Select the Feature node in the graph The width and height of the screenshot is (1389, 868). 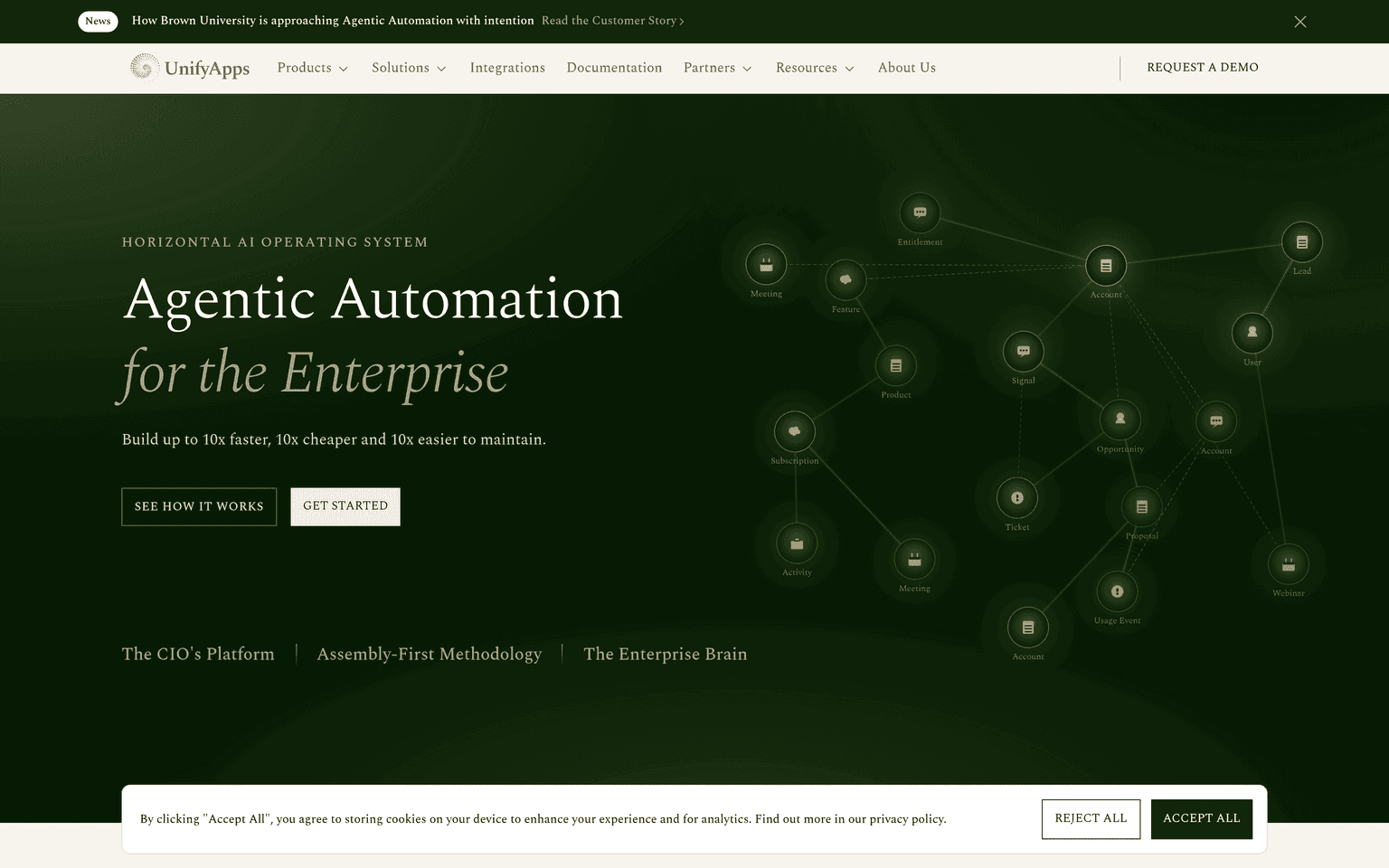(846, 280)
